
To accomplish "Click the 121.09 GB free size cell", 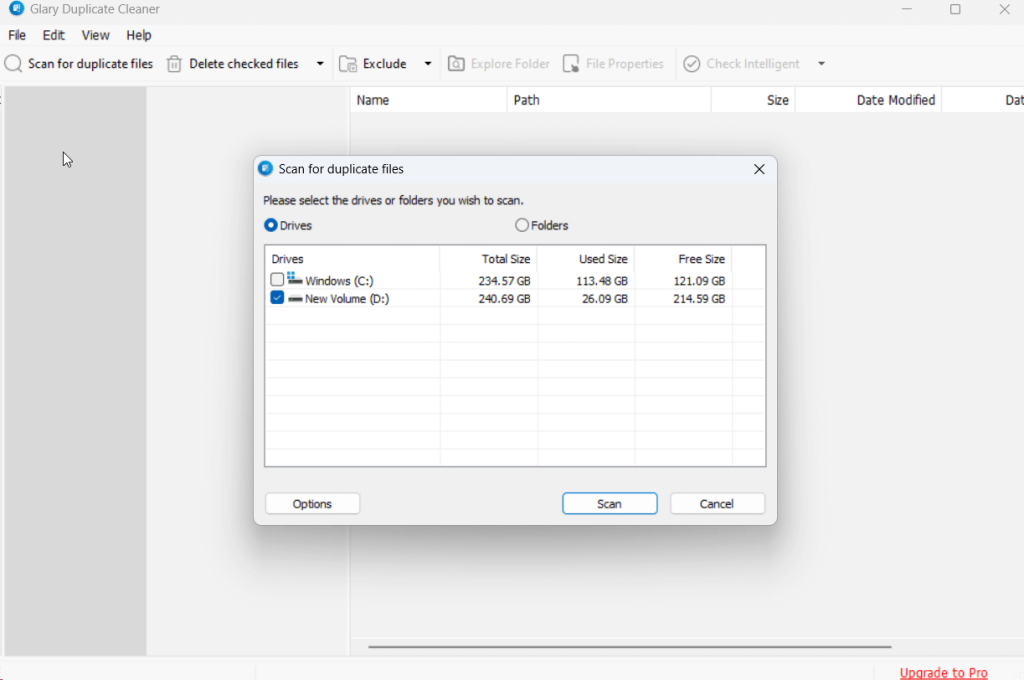I will click(699, 281).
